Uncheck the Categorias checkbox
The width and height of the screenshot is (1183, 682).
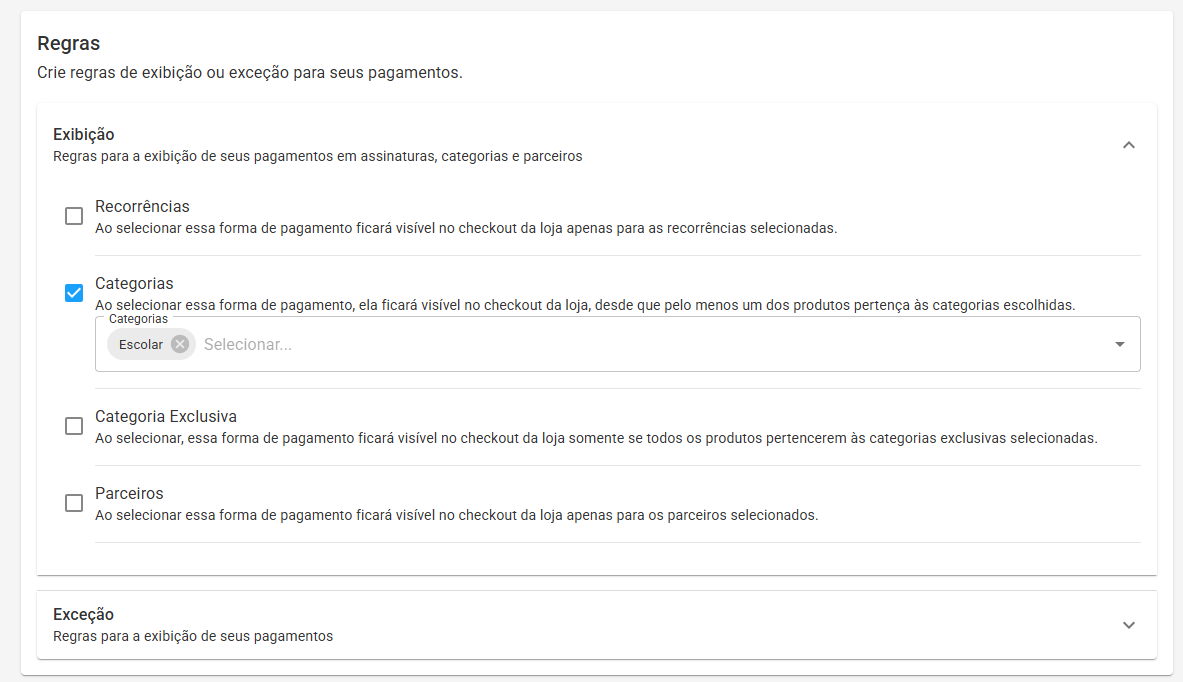coord(74,293)
